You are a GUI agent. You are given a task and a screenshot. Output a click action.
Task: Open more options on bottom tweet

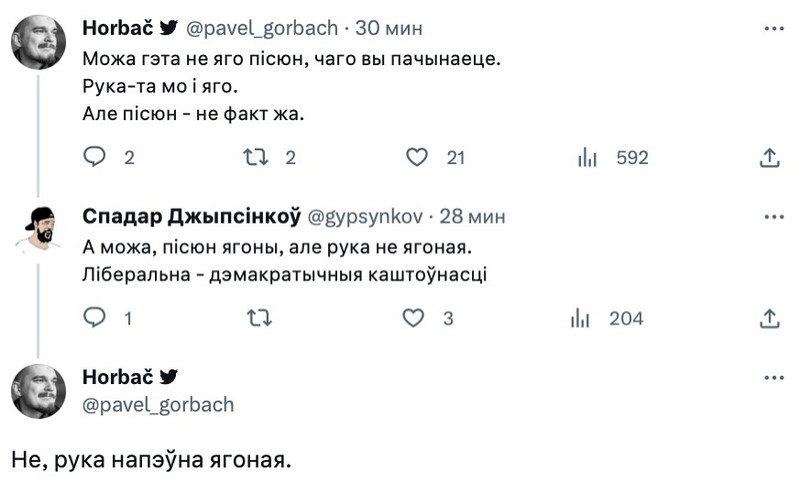coord(773,378)
